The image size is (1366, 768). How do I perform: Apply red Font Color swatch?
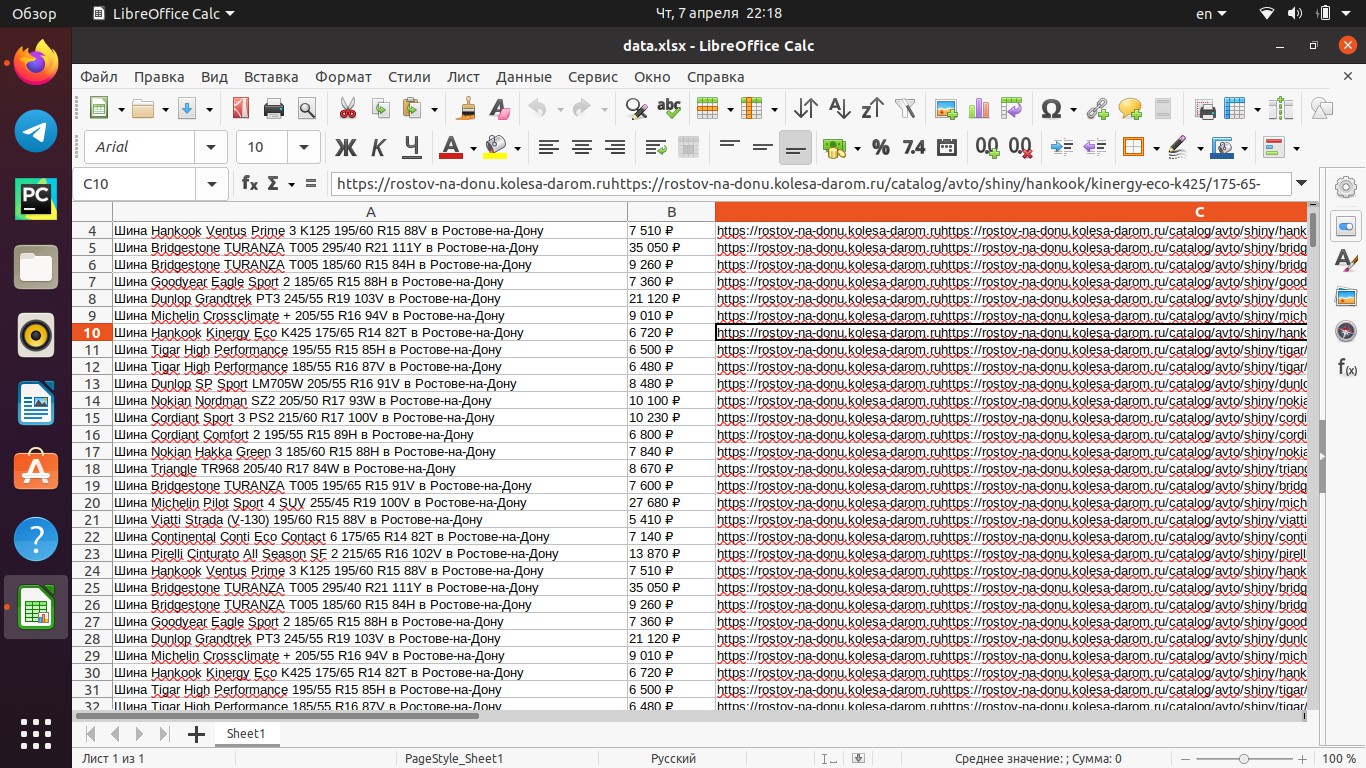click(x=451, y=147)
